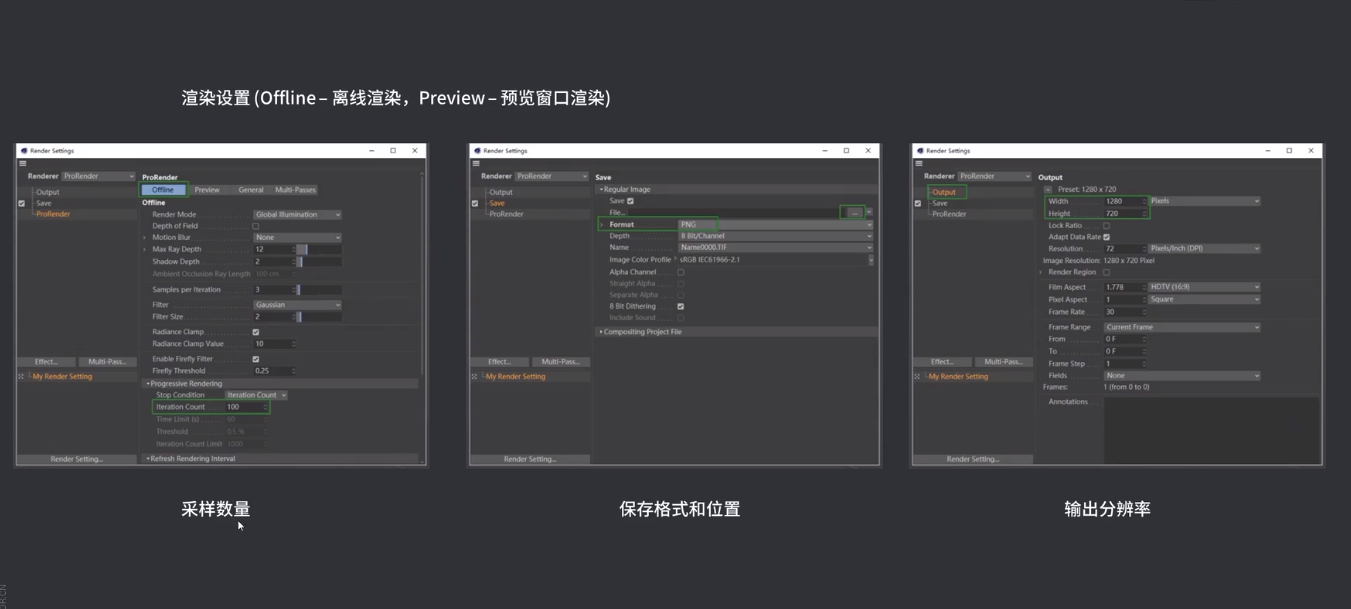The height and width of the screenshot is (609, 1351).
Task: Switch to the Preview tab
Action: (x=207, y=190)
